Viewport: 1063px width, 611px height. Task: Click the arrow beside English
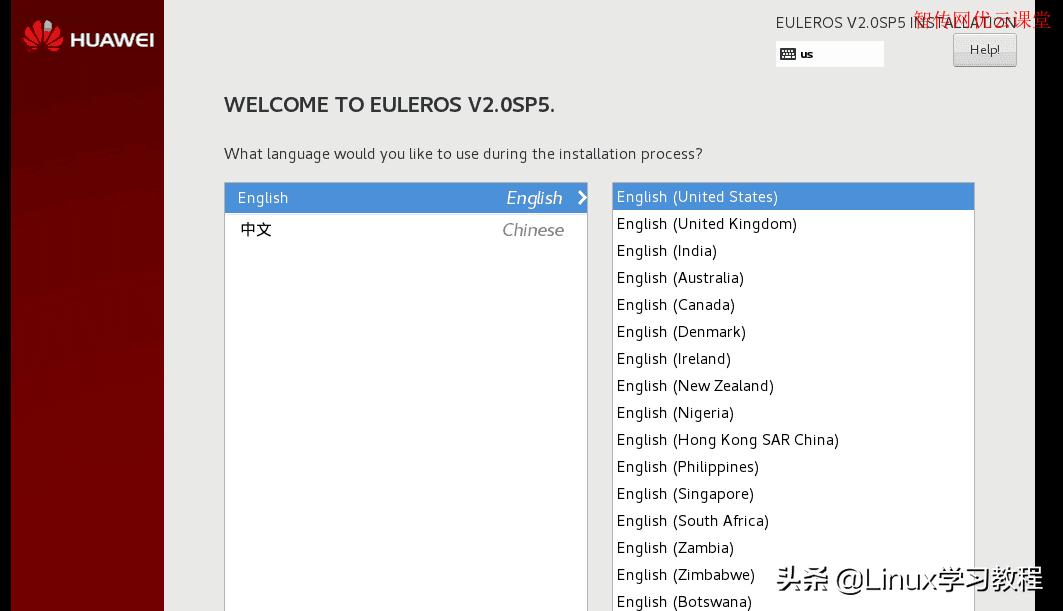(x=581, y=198)
